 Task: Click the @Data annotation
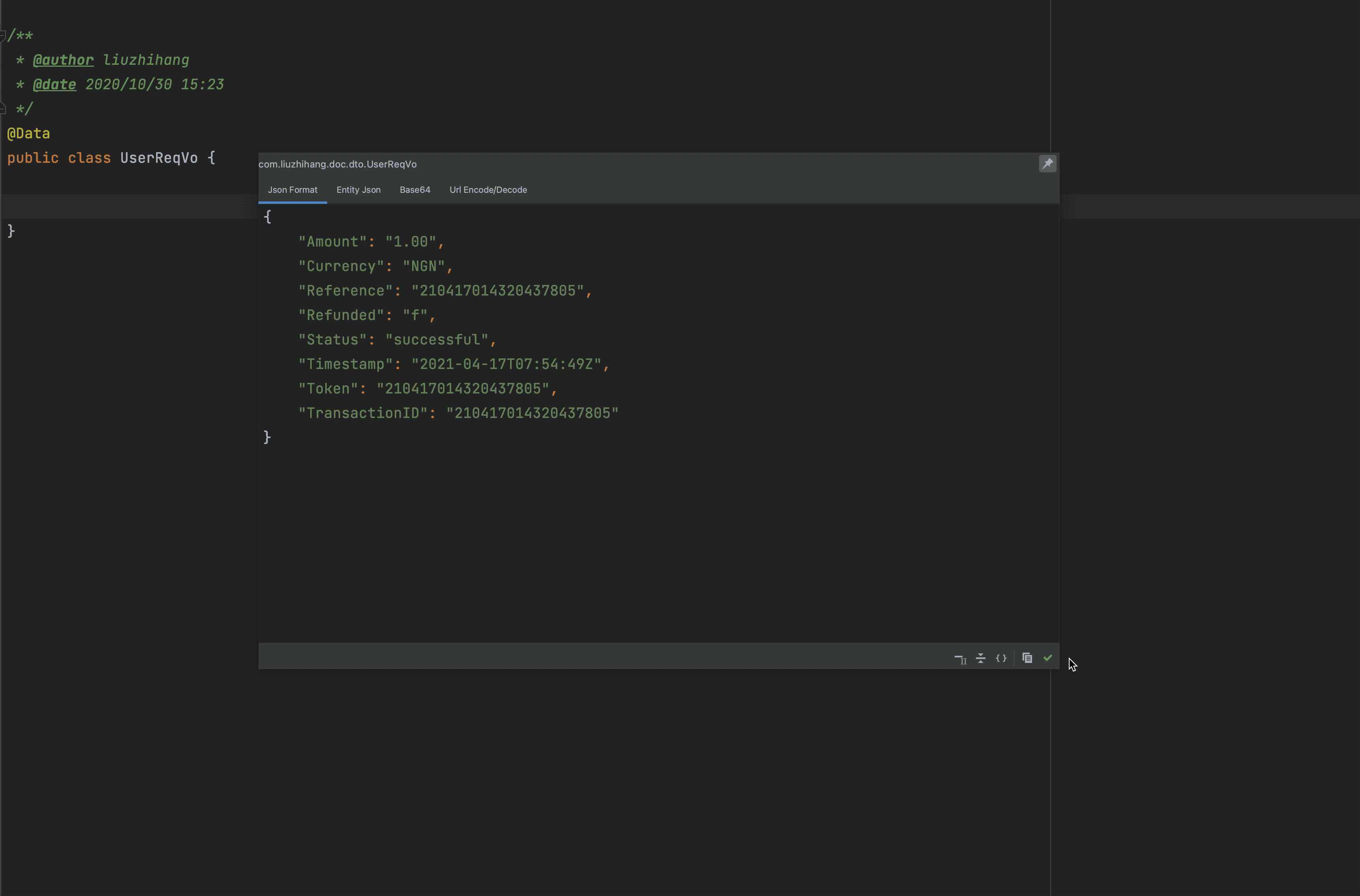(x=28, y=134)
